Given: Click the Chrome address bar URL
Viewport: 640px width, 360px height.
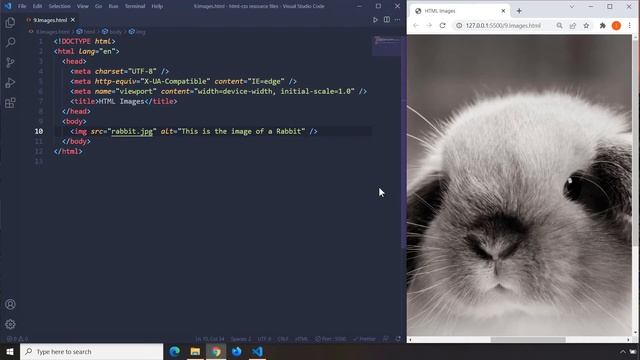Looking at the screenshot, I should [x=503, y=25].
